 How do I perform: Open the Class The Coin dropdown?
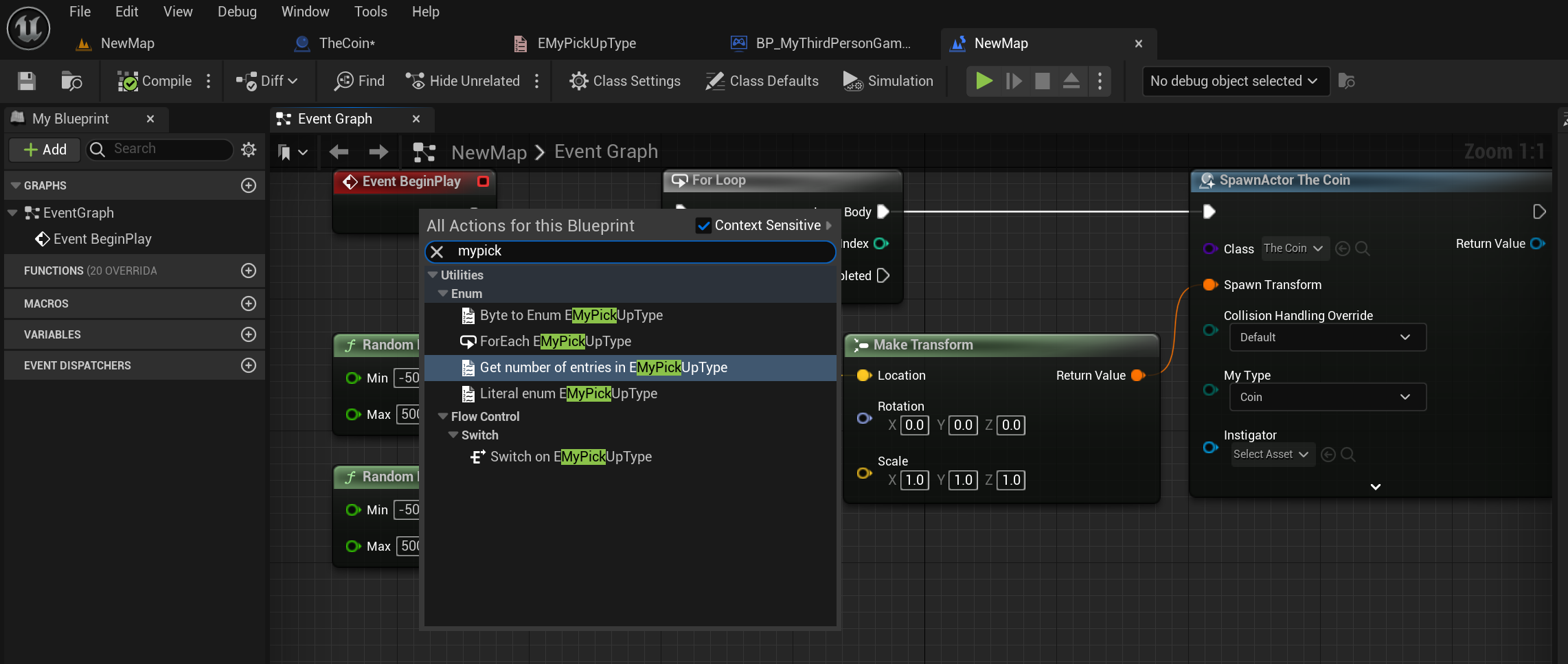(1294, 249)
